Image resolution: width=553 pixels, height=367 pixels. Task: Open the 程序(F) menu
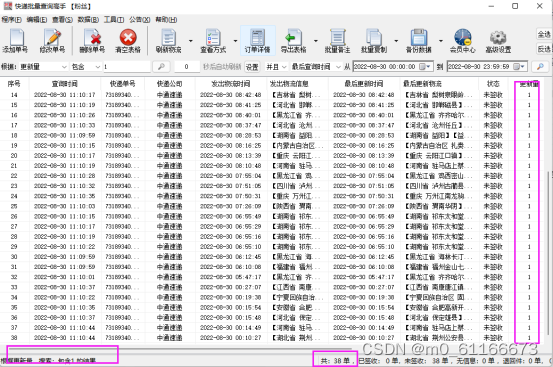click(x=12, y=20)
